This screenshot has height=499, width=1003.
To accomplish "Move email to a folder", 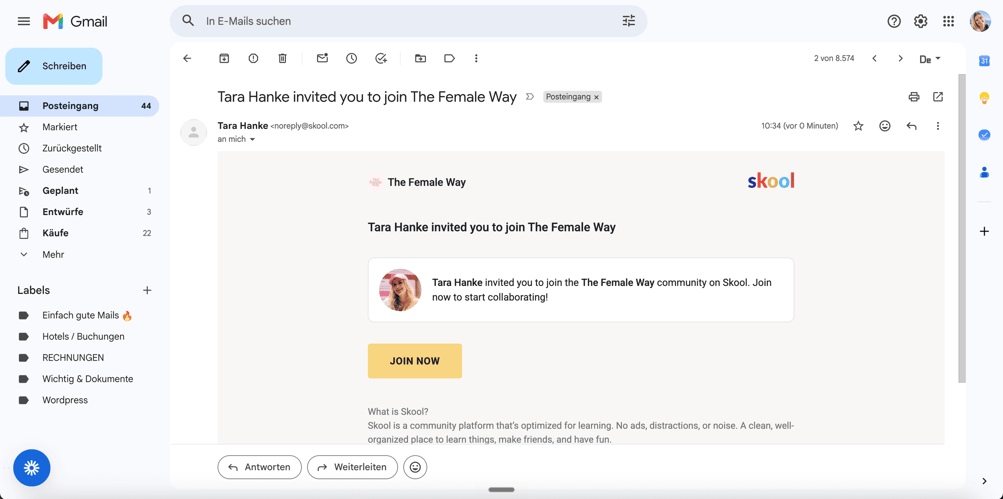I will (x=420, y=58).
